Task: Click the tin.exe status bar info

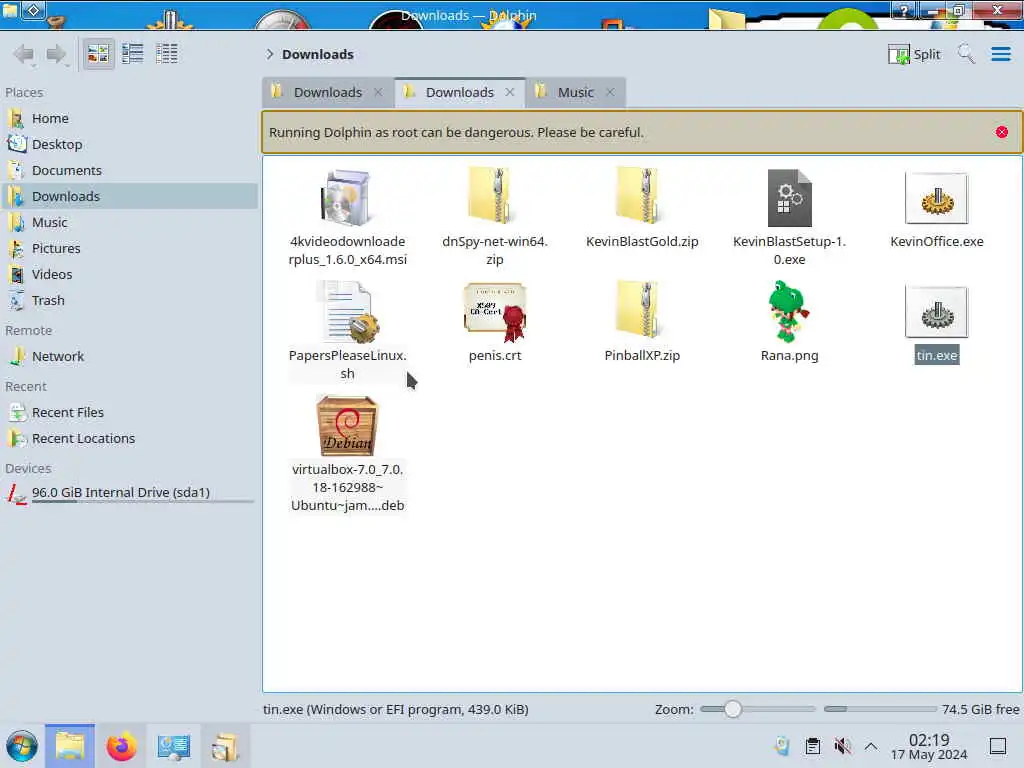Action: (x=396, y=709)
